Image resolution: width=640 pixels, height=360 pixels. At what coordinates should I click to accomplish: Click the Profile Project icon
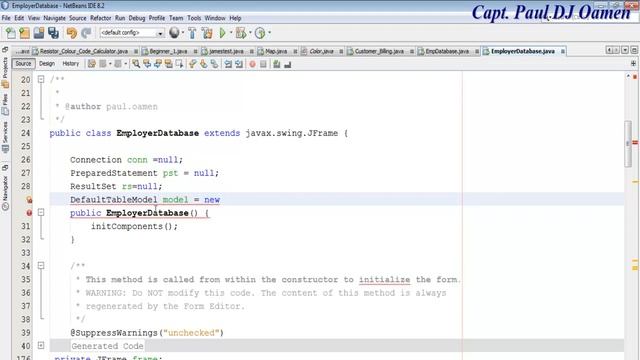click(x=260, y=33)
